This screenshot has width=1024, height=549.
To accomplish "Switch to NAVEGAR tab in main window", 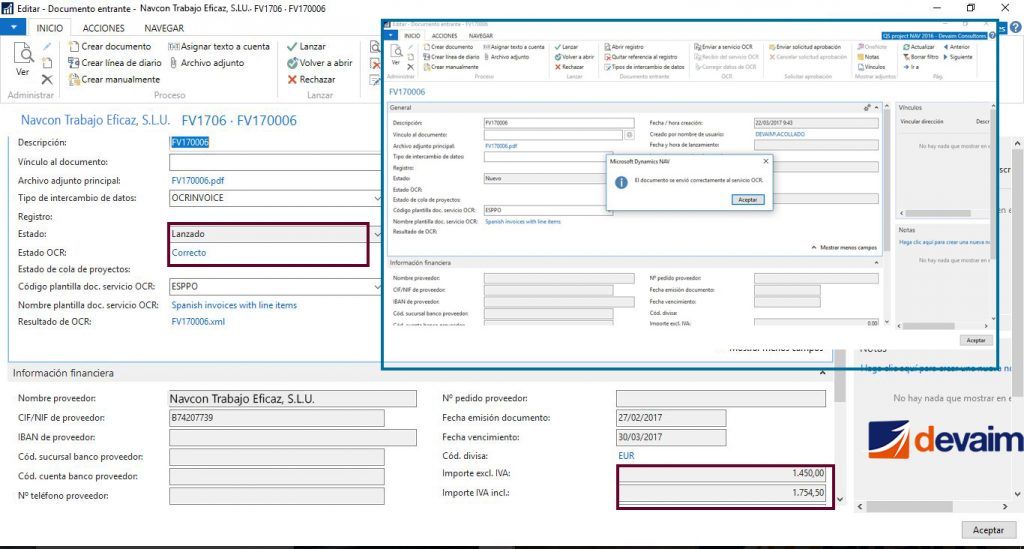I will click(164, 28).
